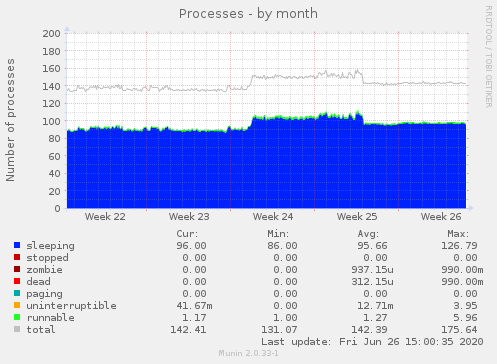Select the orange uninterruptible legend swatch
The image size is (497, 364).
pos(17,305)
